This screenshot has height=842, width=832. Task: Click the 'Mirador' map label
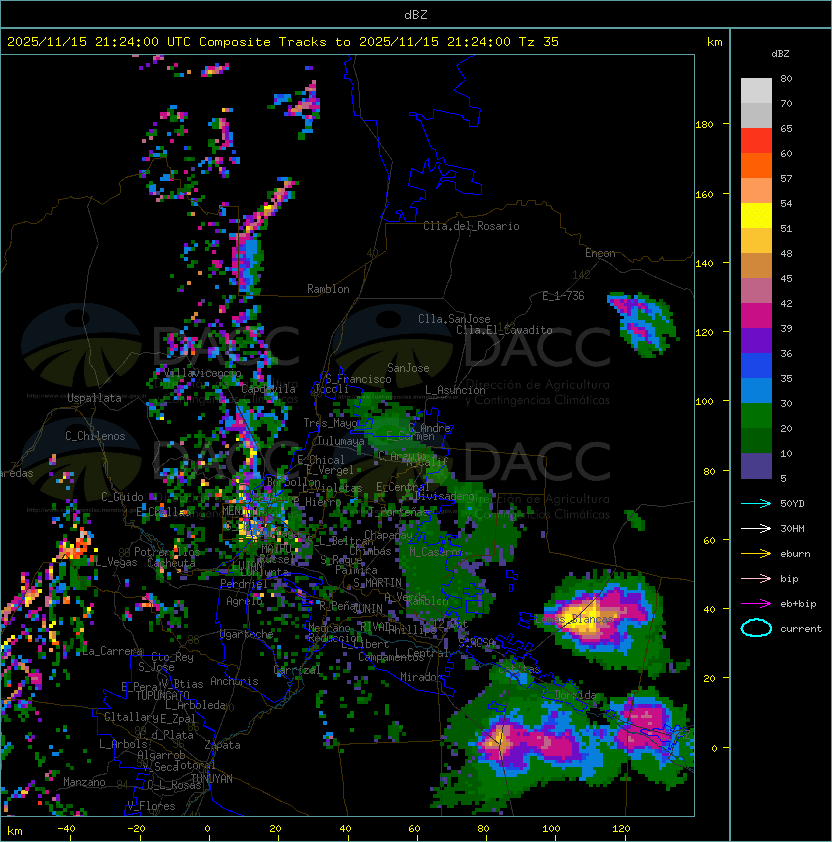click(x=421, y=677)
